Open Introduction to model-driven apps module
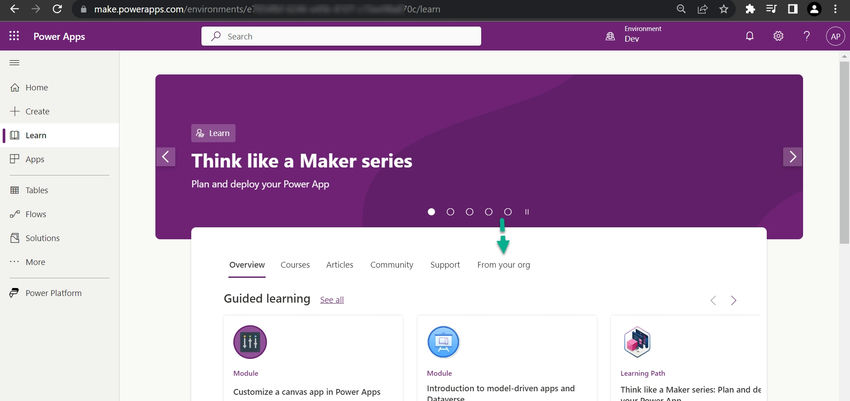The width and height of the screenshot is (850, 401). tap(507, 358)
